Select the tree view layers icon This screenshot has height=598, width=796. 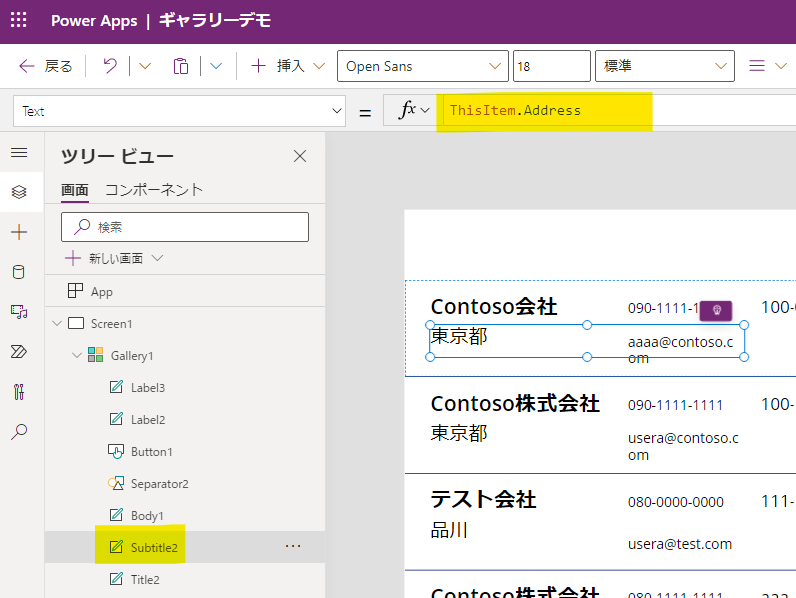(x=19, y=192)
